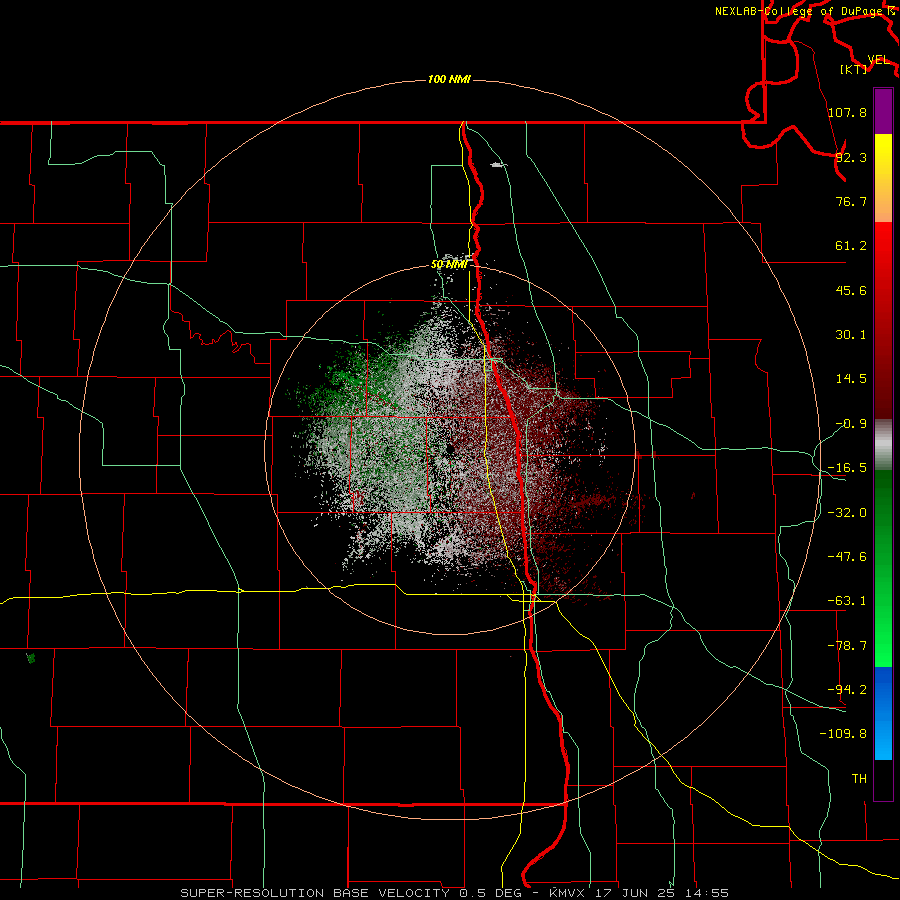The image size is (900, 900).
Task: Click the VEL product label
Action: click(x=878, y=60)
